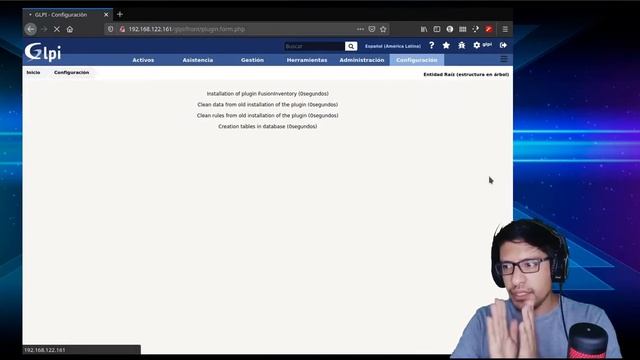Open user preferences gear icon

476,45
